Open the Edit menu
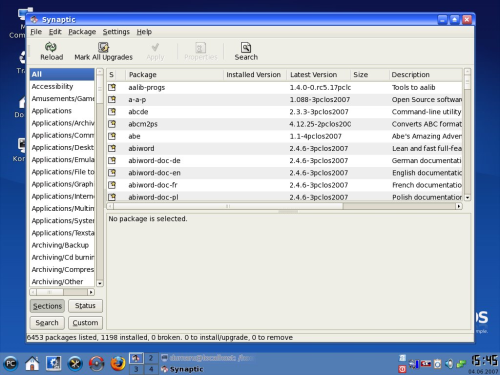 point(55,32)
